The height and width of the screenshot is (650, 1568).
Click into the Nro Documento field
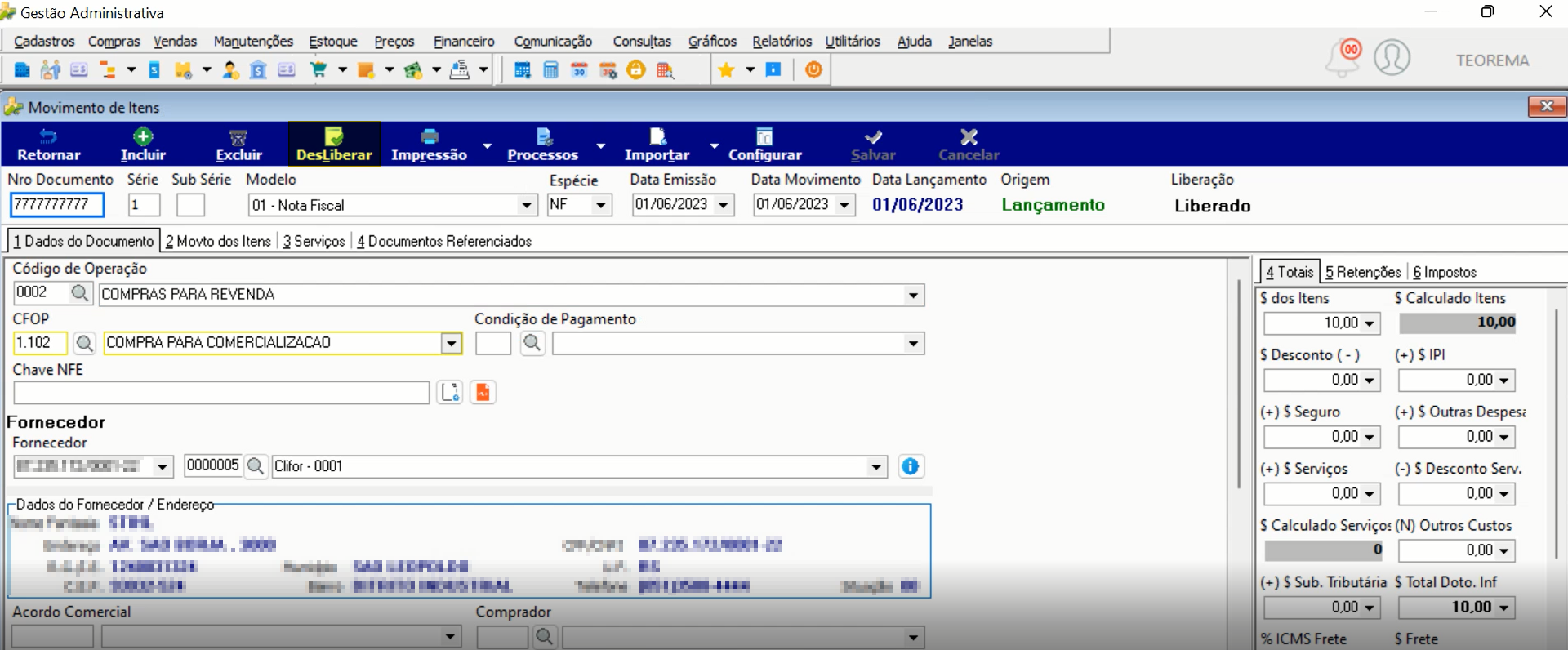[x=57, y=204]
